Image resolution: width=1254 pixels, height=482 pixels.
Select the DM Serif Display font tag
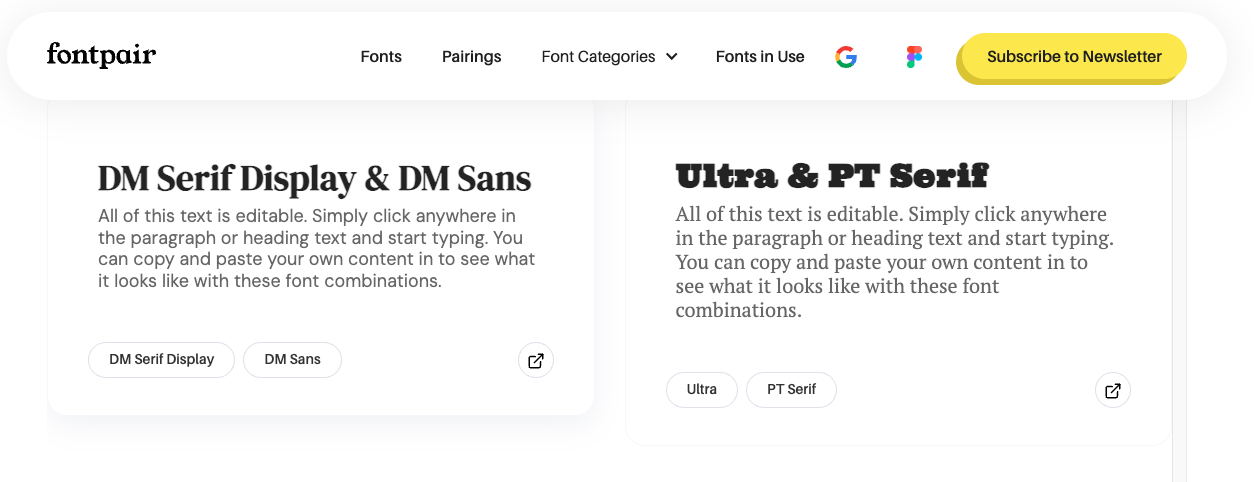[x=162, y=360]
